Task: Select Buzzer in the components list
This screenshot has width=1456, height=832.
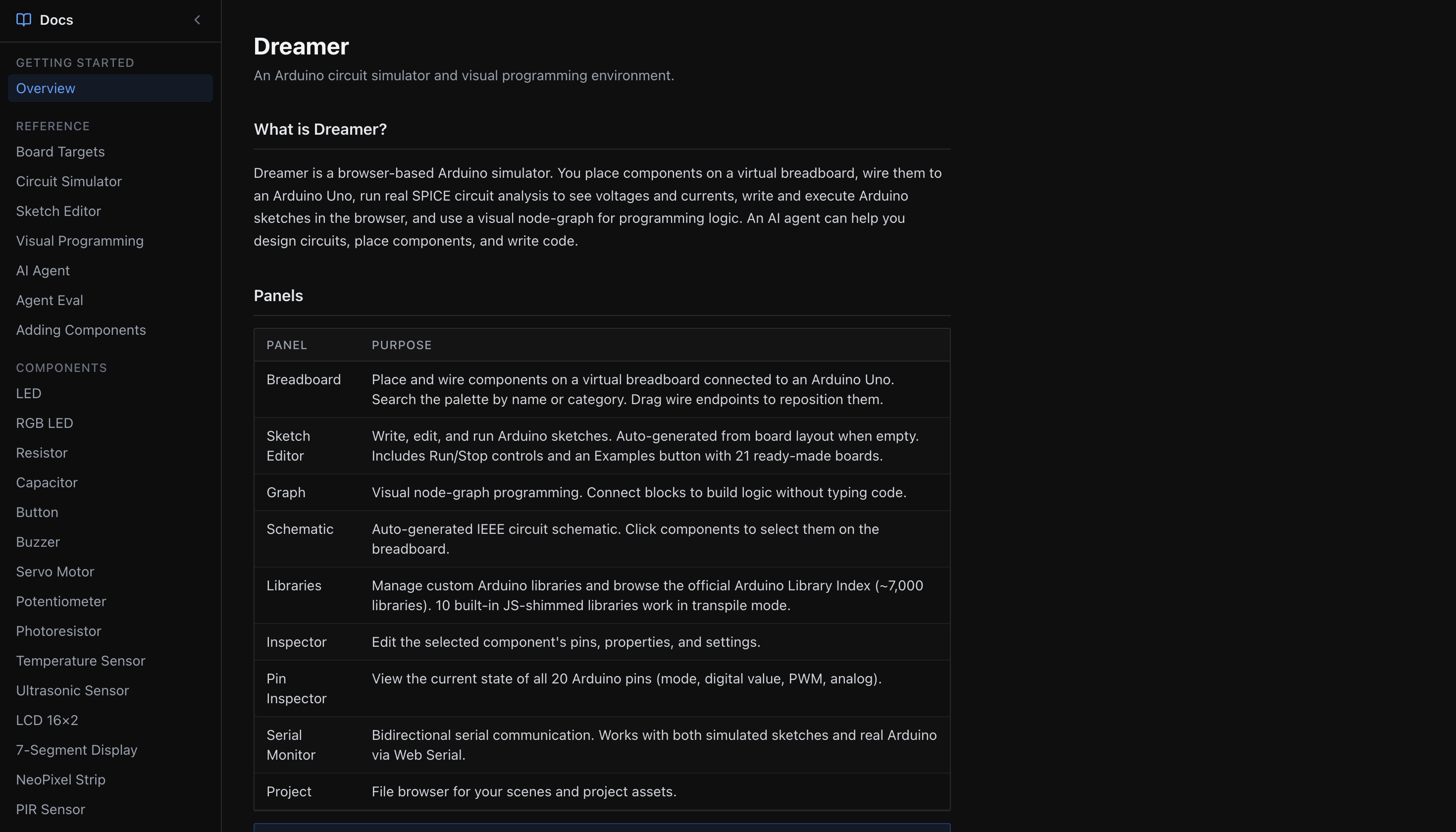Action: pos(38,542)
